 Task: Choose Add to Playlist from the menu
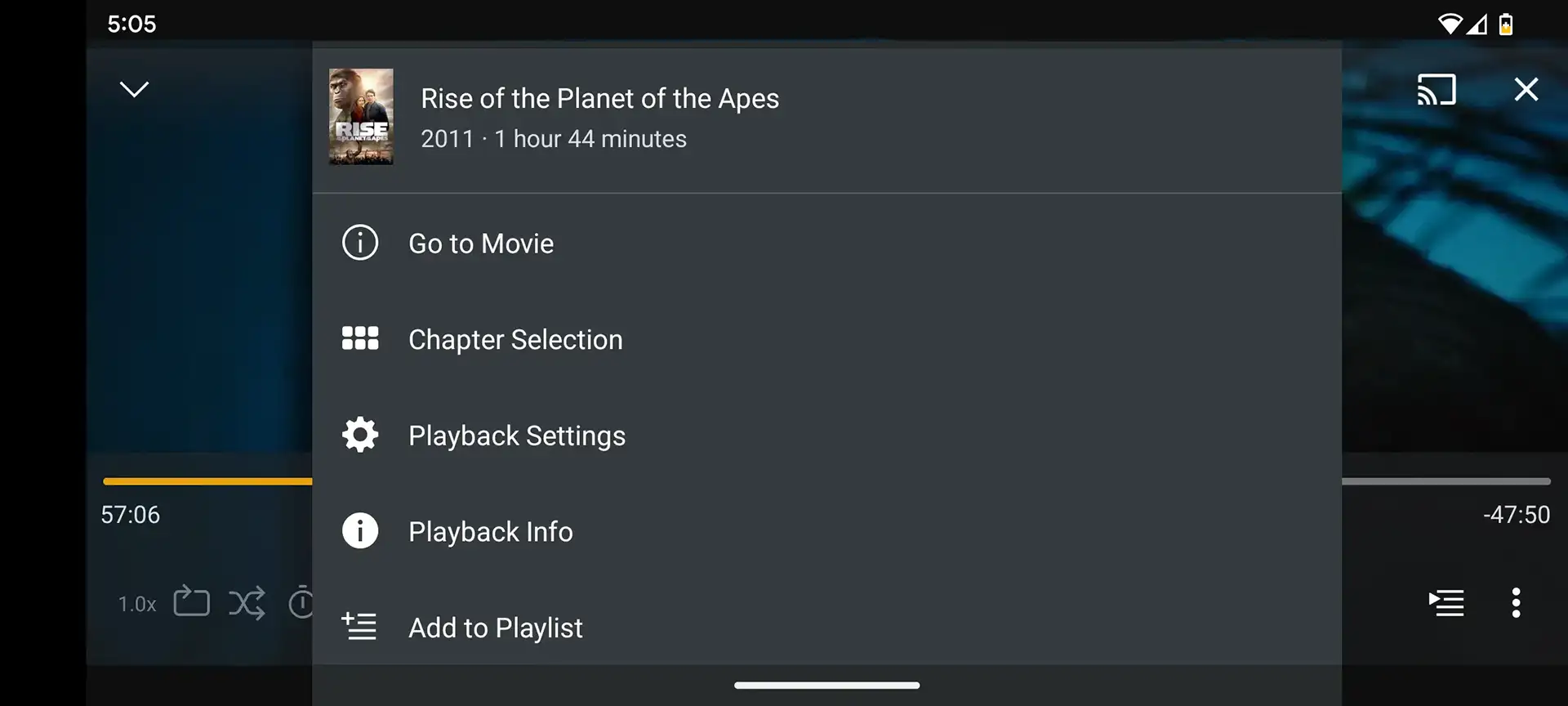[x=496, y=627]
